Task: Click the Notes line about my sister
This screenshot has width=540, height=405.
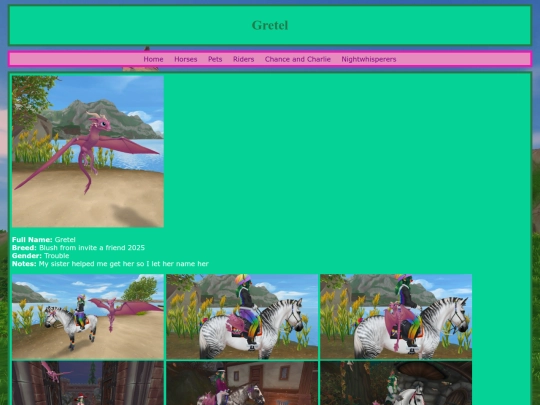Action: point(110,264)
